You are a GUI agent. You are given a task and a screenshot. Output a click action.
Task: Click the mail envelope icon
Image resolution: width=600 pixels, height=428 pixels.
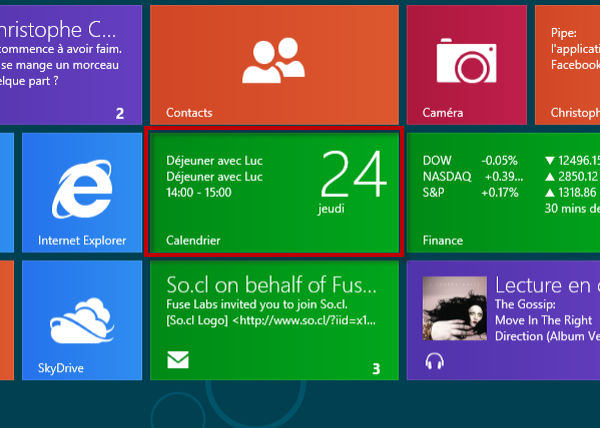click(x=178, y=360)
